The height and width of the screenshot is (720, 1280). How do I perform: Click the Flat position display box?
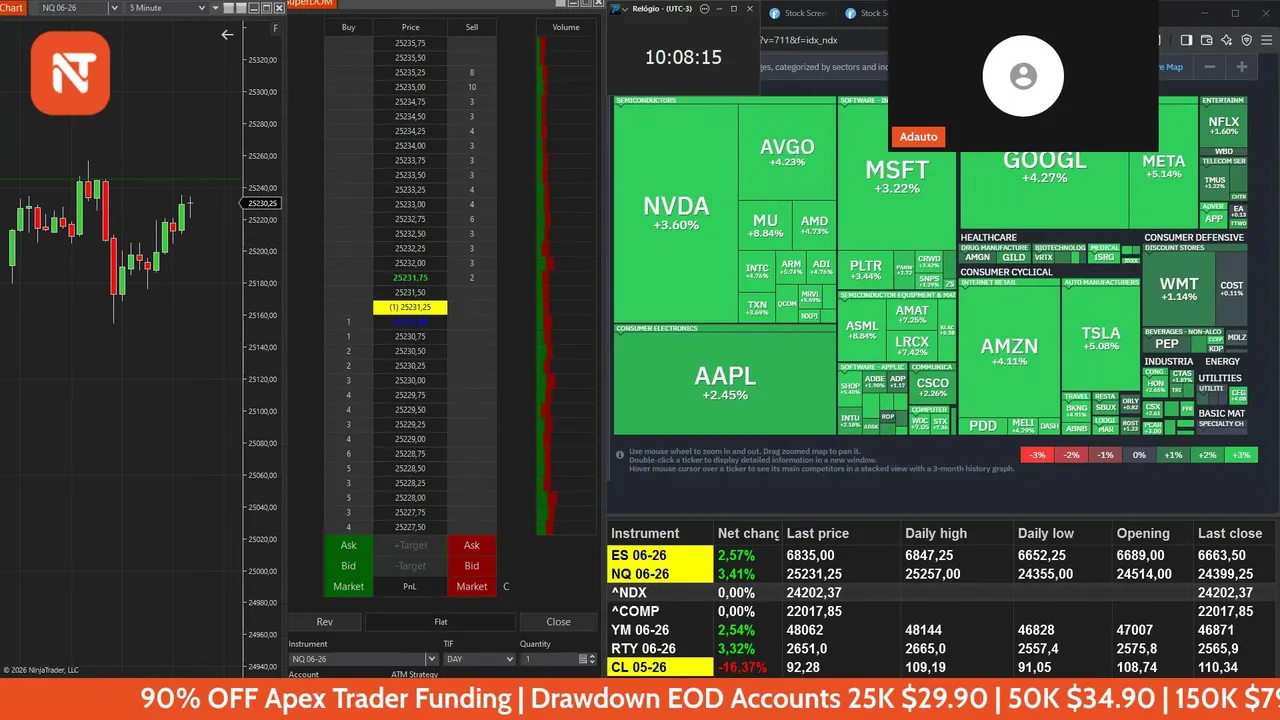point(440,622)
